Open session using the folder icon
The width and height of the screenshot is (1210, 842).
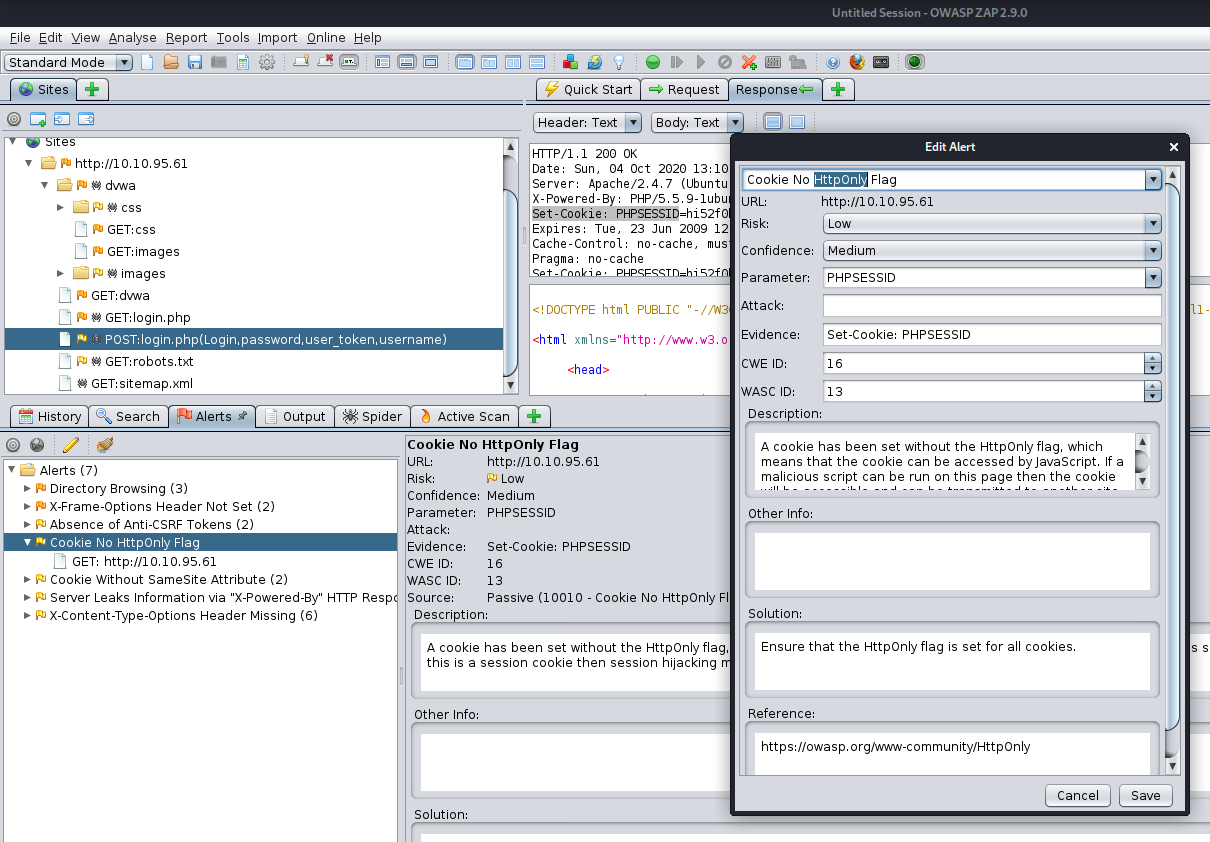pos(171,62)
